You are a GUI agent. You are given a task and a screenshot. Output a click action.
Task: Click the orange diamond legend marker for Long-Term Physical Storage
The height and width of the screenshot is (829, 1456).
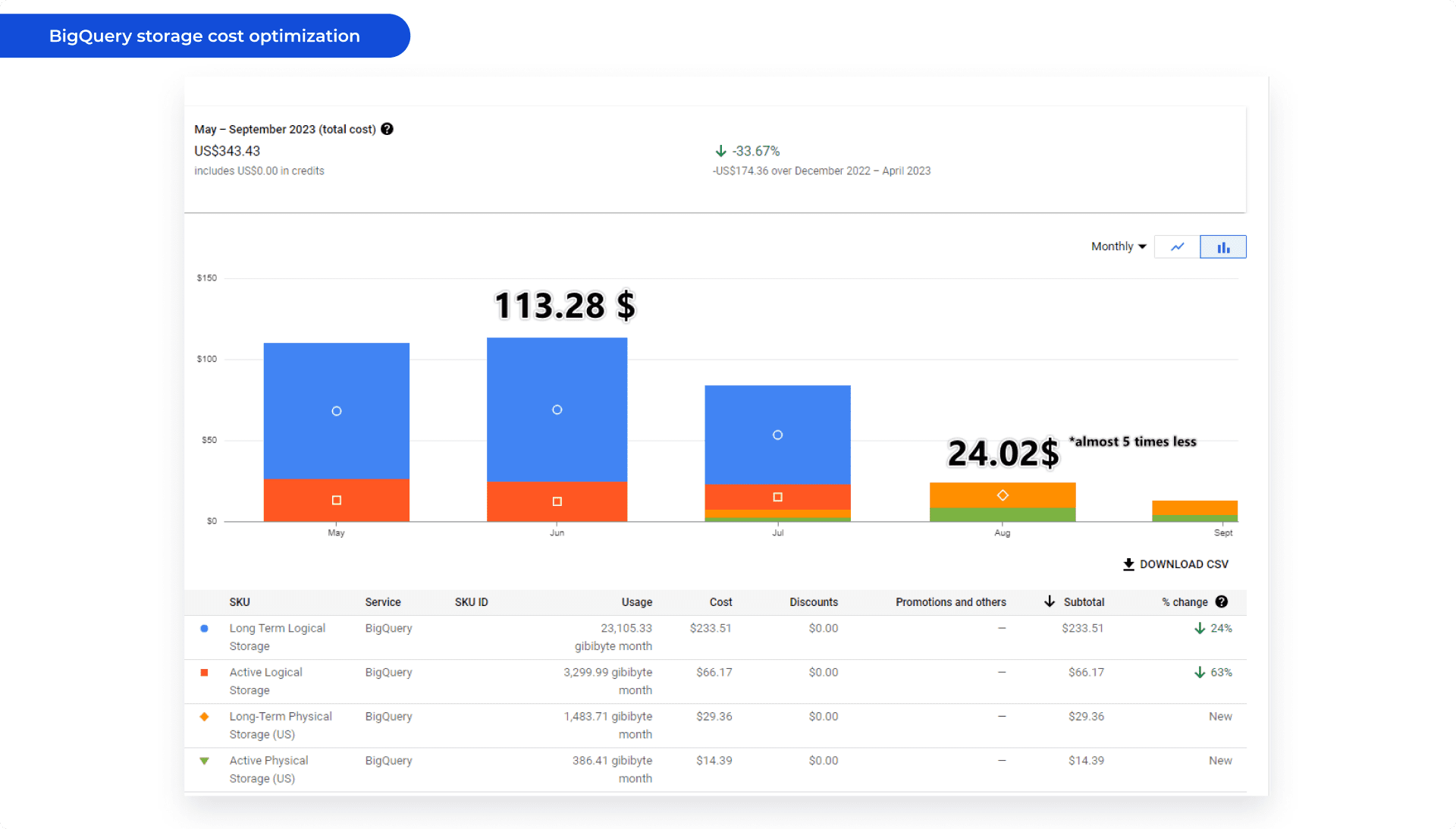(x=204, y=716)
